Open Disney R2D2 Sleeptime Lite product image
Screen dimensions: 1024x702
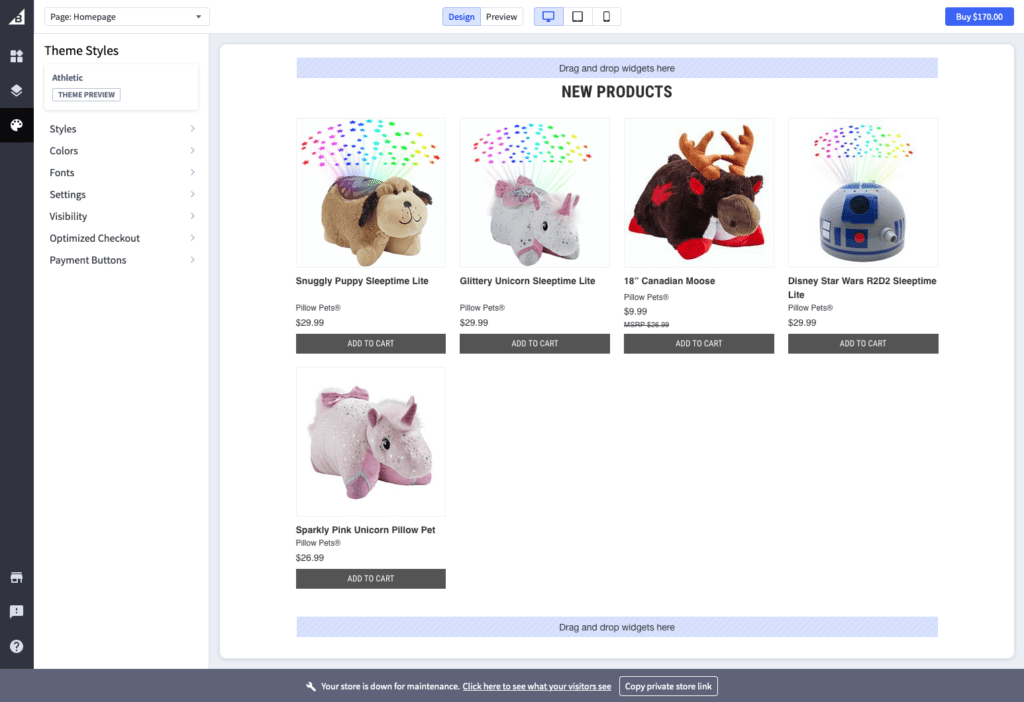coord(863,193)
